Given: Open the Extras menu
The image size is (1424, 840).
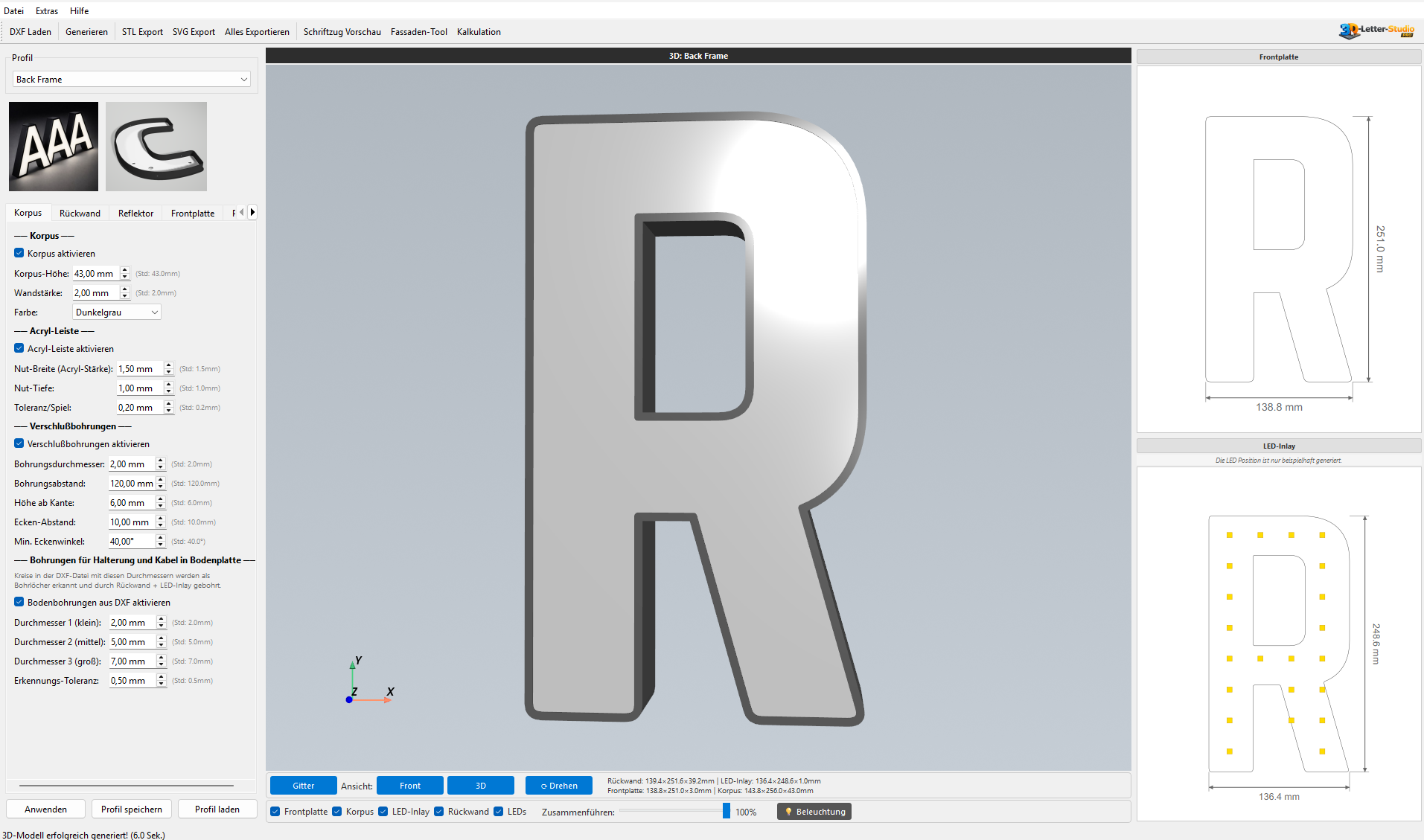Looking at the screenshot, I should pos(46,10).
